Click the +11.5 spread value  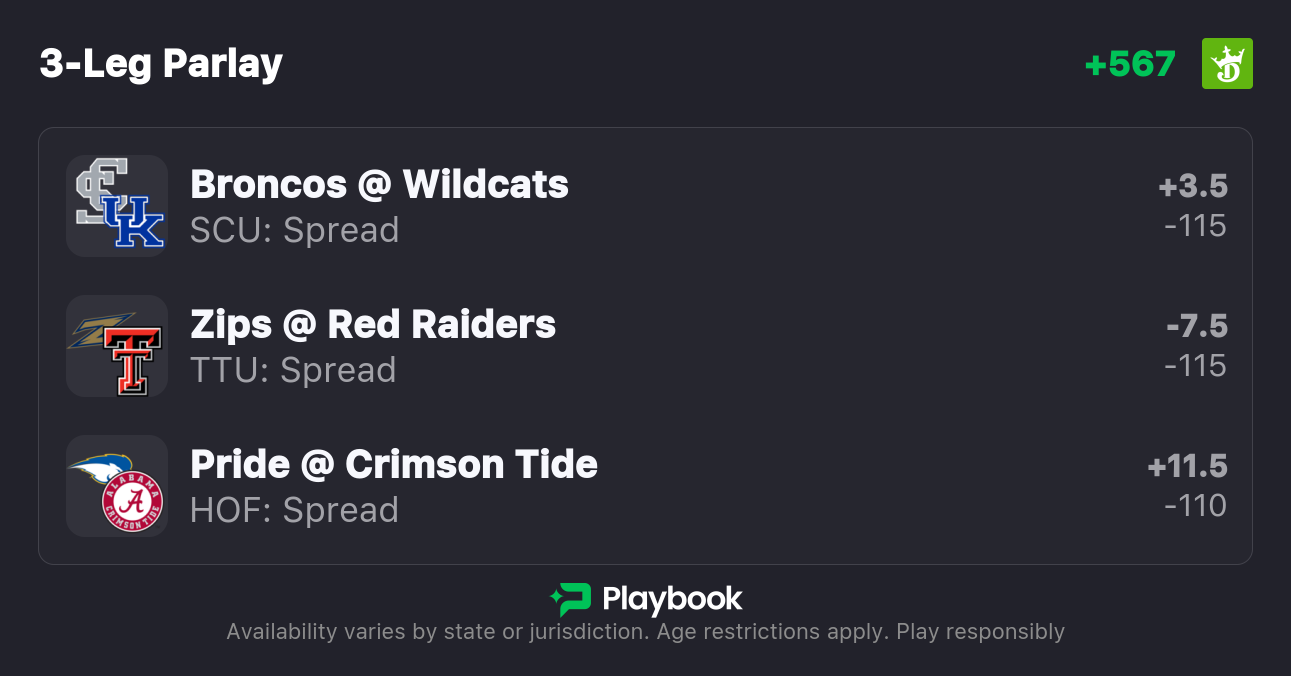pyautogui.click(x=1187, y=466)
